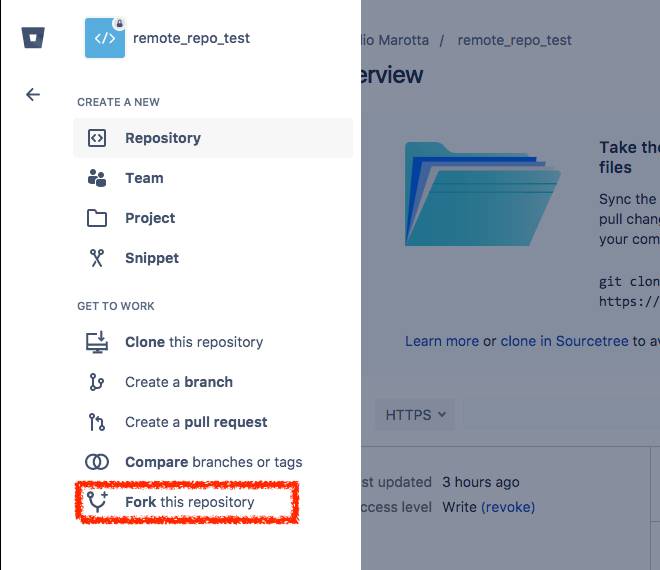Click the Create a branch icon
Viewport: 660px width, 570px height.
[97, 382]
